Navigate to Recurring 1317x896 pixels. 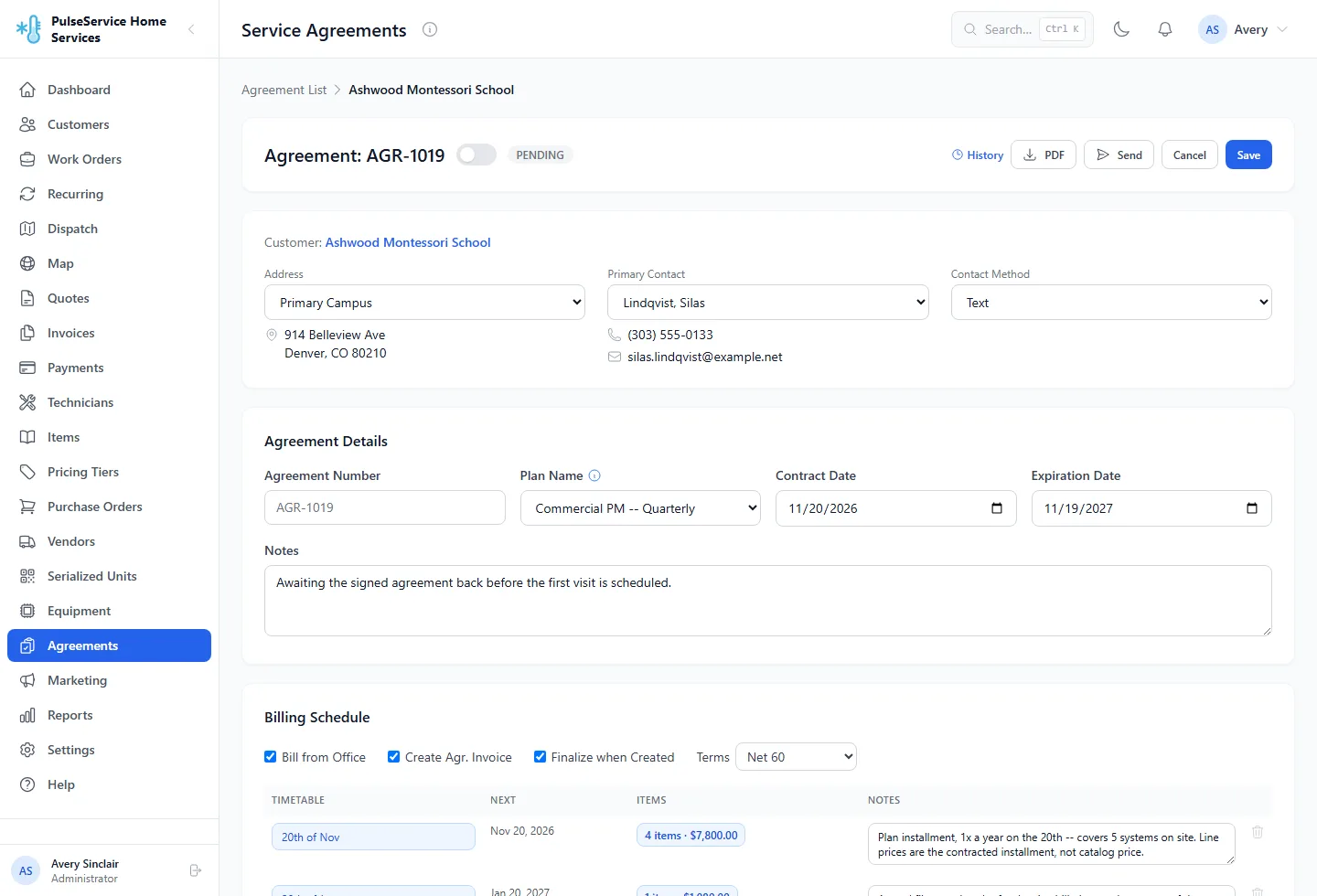(x=109, y=194)
